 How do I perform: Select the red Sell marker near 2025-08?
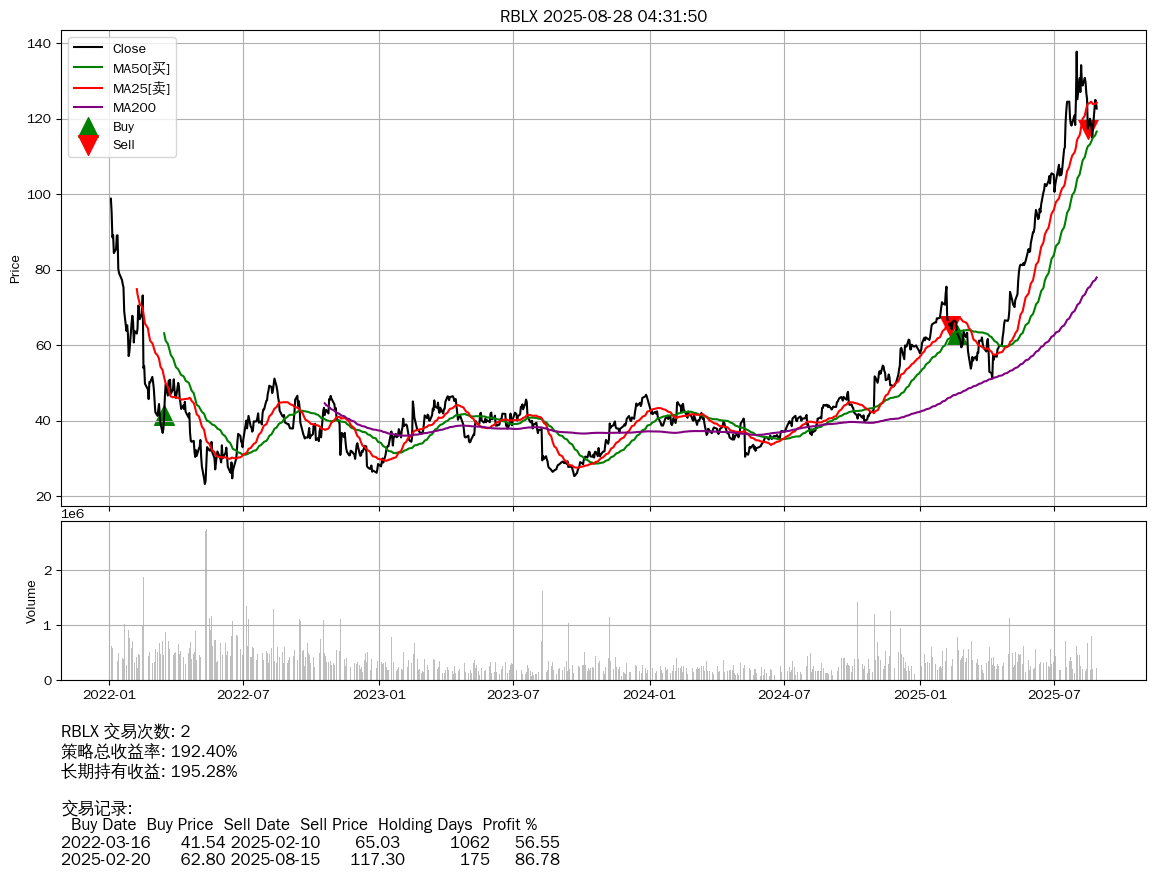[x=1089, y=127]
